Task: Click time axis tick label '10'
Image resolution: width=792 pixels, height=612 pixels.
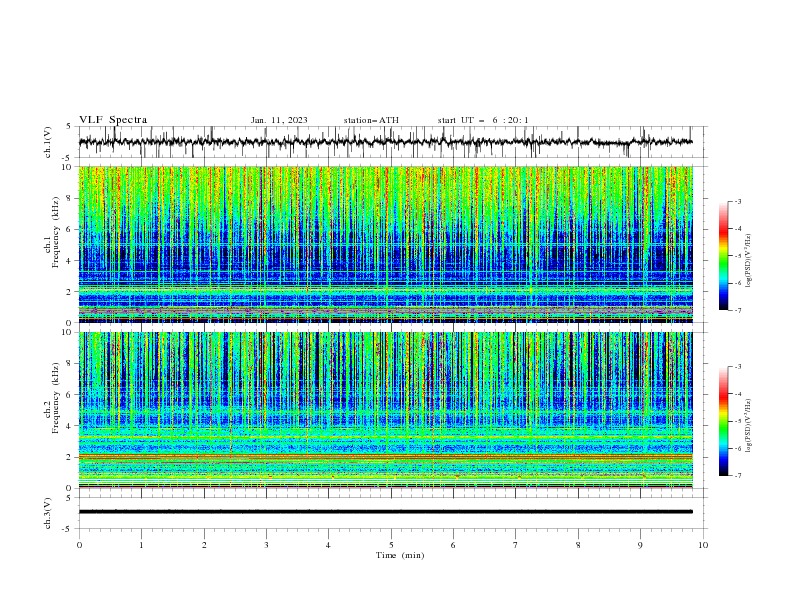Action: 703,545
